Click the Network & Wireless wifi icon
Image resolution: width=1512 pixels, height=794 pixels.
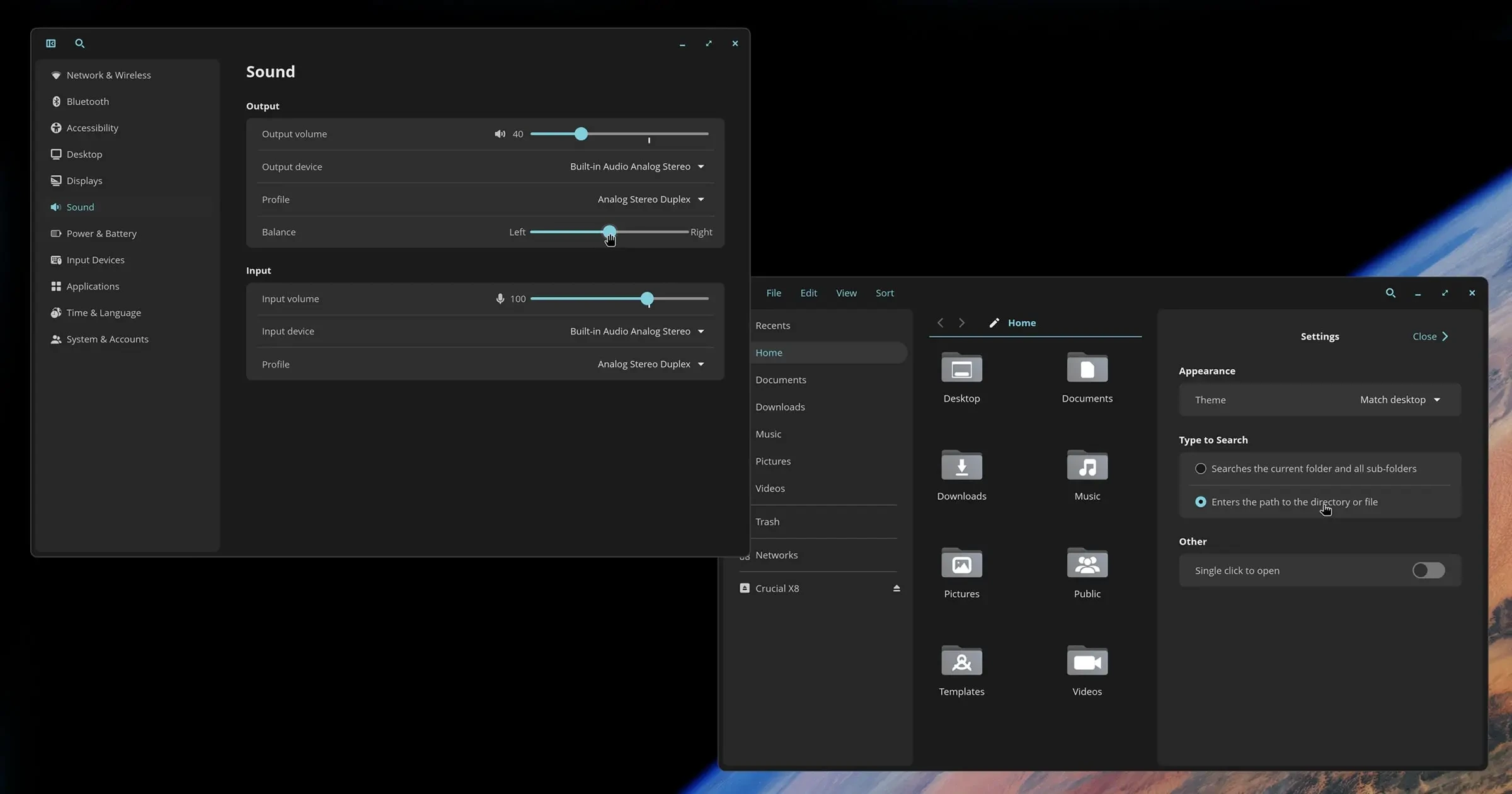pos(56,75)
